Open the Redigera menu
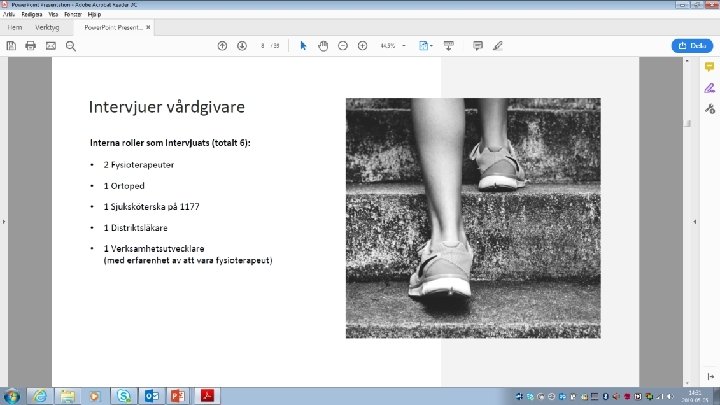This screenshot has height=405, width=720. [30, 16]
